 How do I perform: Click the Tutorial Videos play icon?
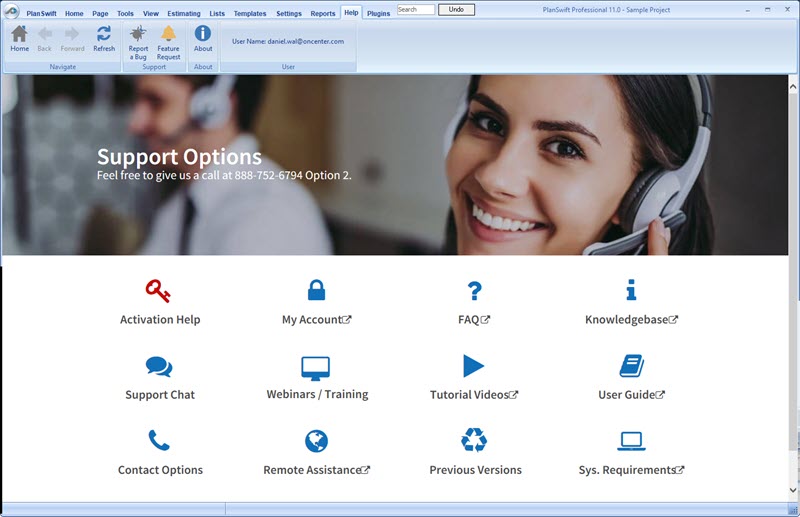[x=473, y=366]
